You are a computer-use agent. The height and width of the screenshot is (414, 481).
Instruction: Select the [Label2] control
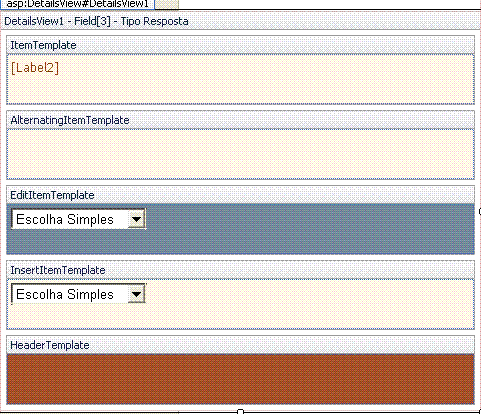point(35,68)
